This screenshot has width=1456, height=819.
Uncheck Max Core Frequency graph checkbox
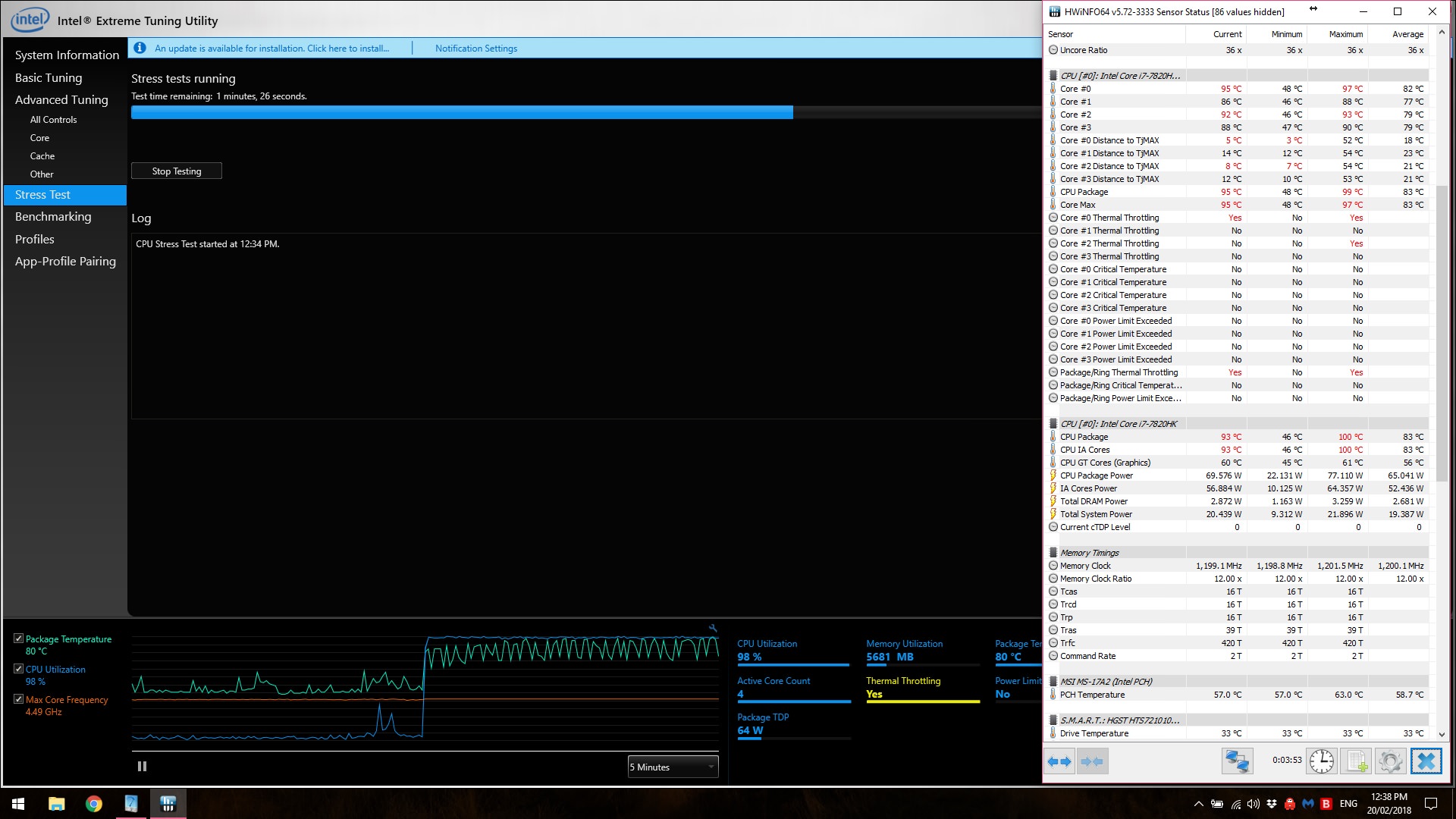pos(18,699)
